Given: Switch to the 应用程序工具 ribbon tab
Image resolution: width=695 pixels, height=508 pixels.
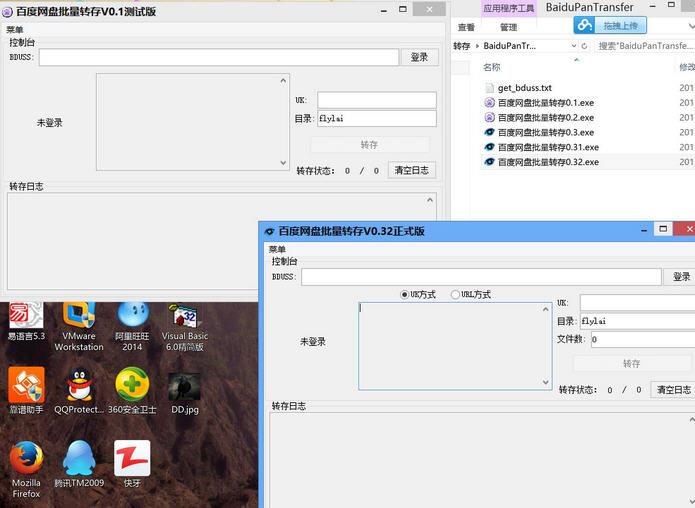Looking at the screenshot, I should 509,8.
